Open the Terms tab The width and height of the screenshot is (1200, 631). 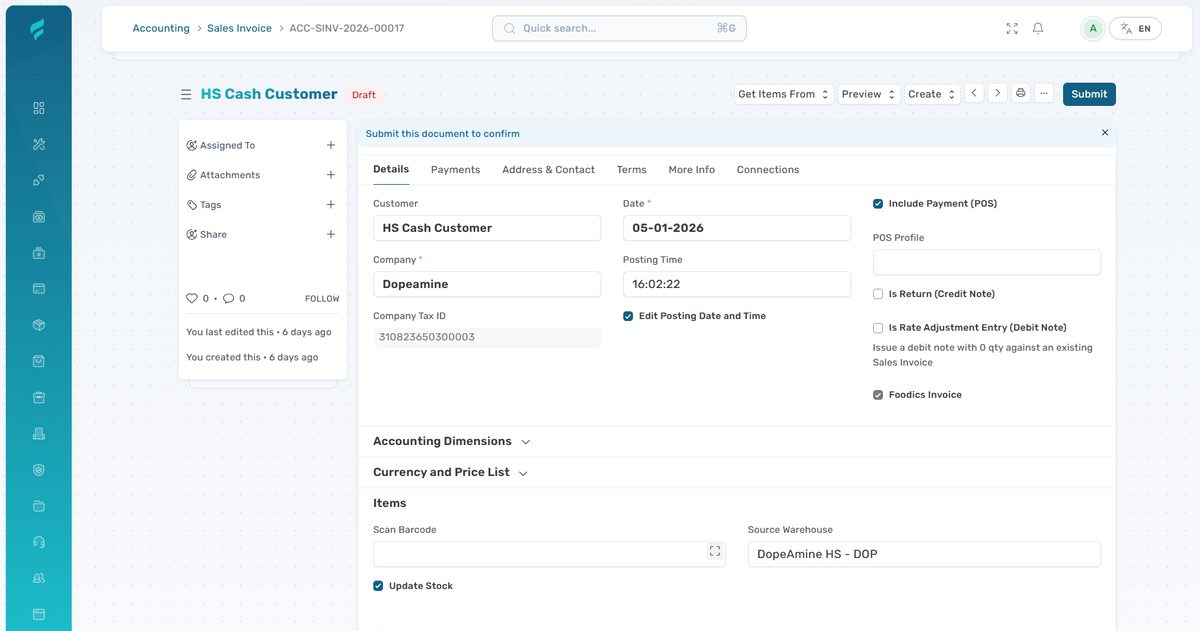pos(631,169)
